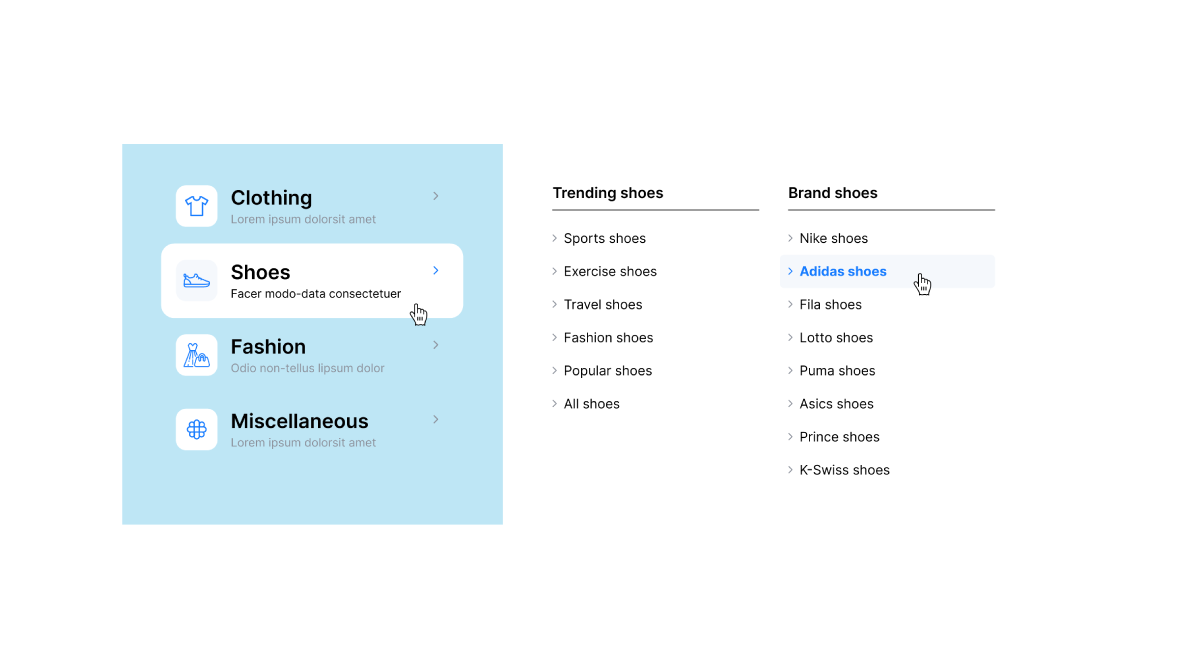Open the Clothing menu item
The image size is (1189, 669).
(x=271, y=198)
